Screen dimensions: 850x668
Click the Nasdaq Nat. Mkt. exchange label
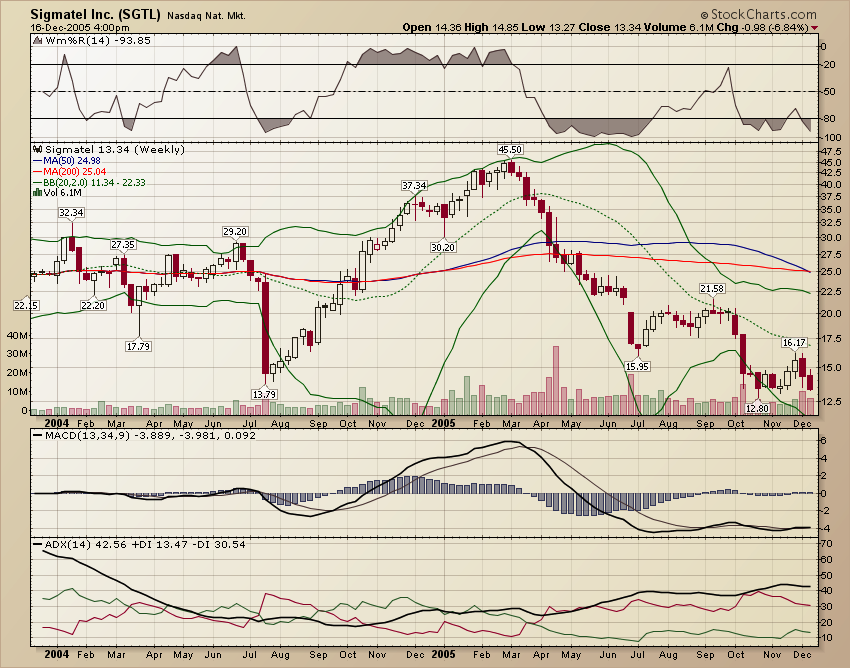coord(206,16)
